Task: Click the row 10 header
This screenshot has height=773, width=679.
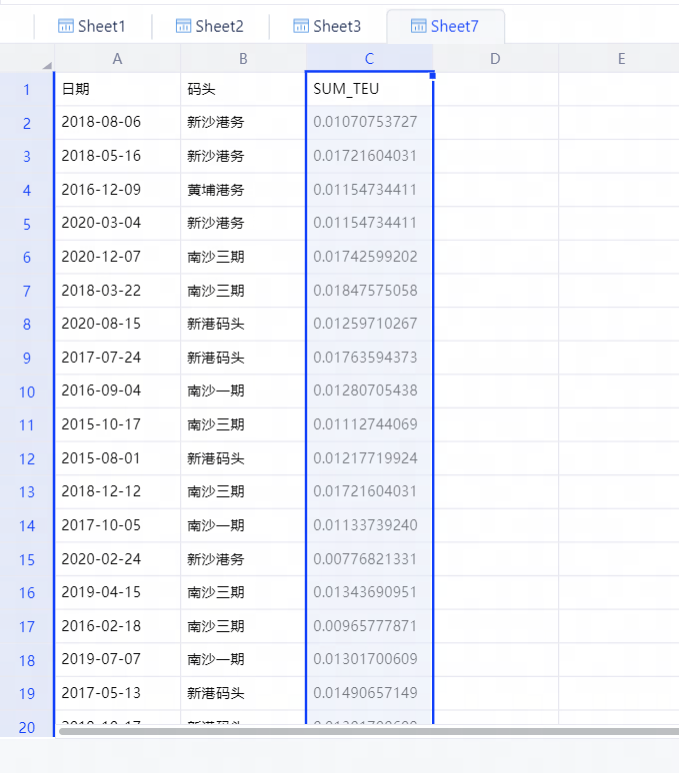Action: pyautogui.click(x=27, y=391)
